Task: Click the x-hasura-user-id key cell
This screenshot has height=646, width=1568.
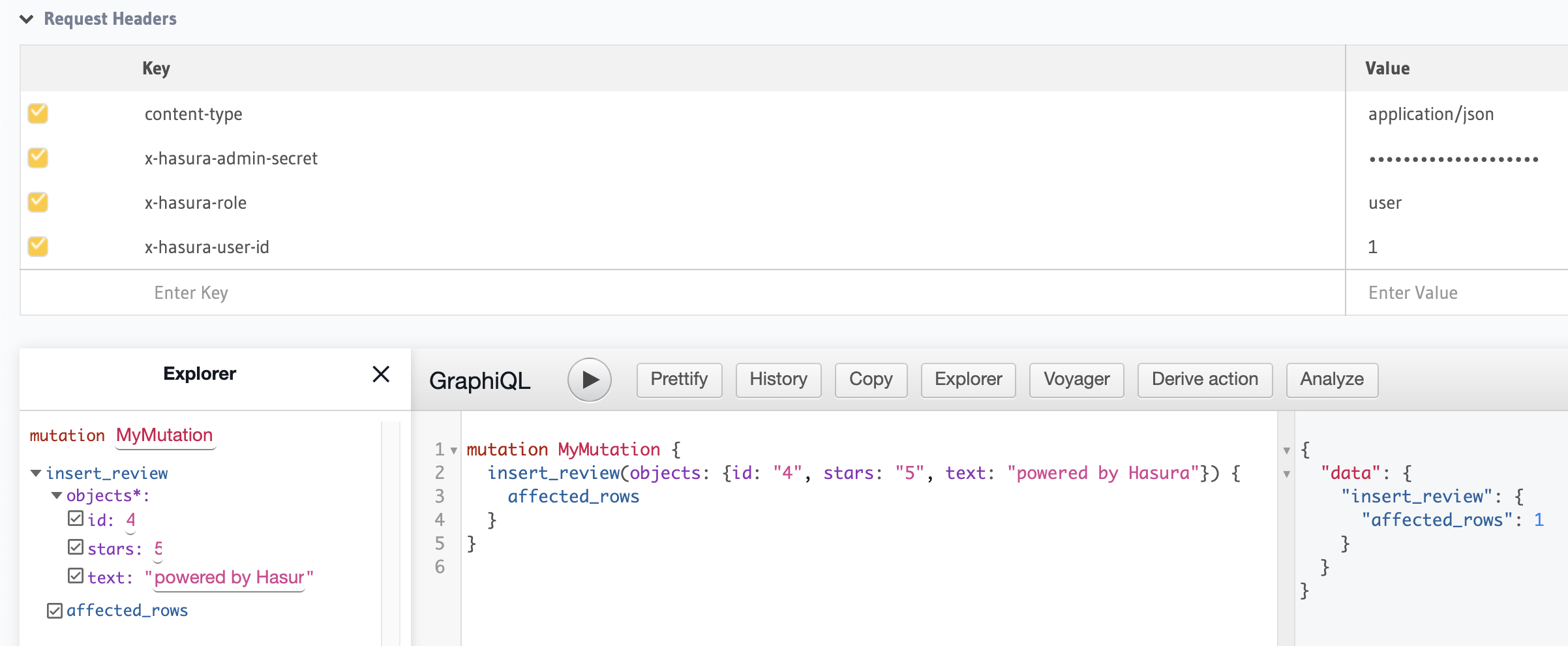Action: 207,247
